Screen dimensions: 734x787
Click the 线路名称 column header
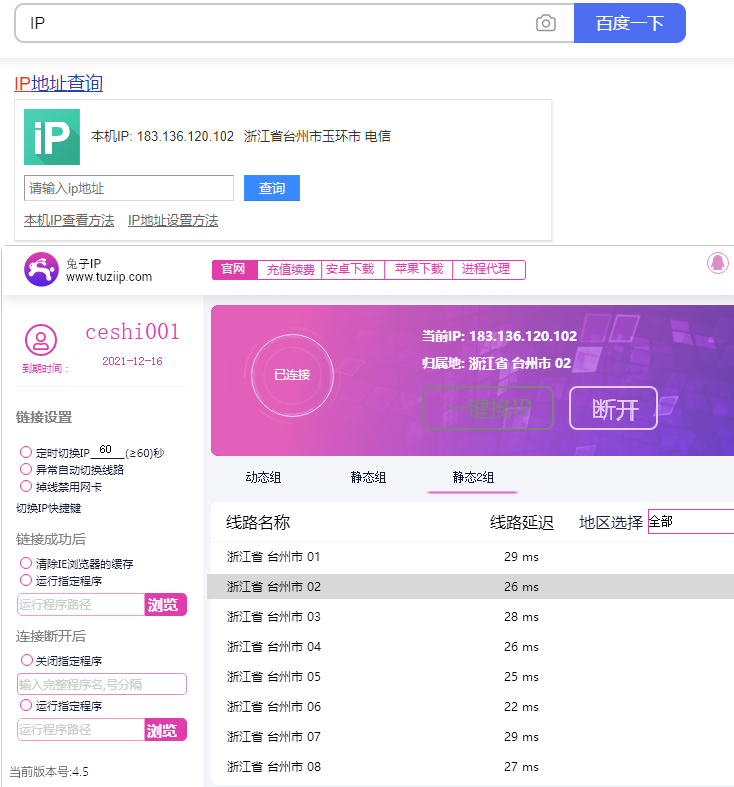[258, 522]
